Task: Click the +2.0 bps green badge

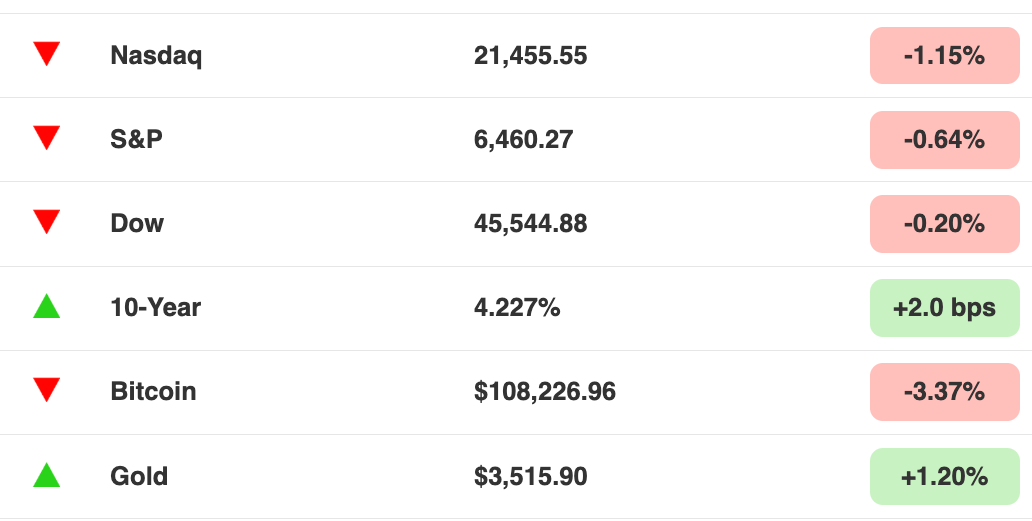Action: click(944, 308)
